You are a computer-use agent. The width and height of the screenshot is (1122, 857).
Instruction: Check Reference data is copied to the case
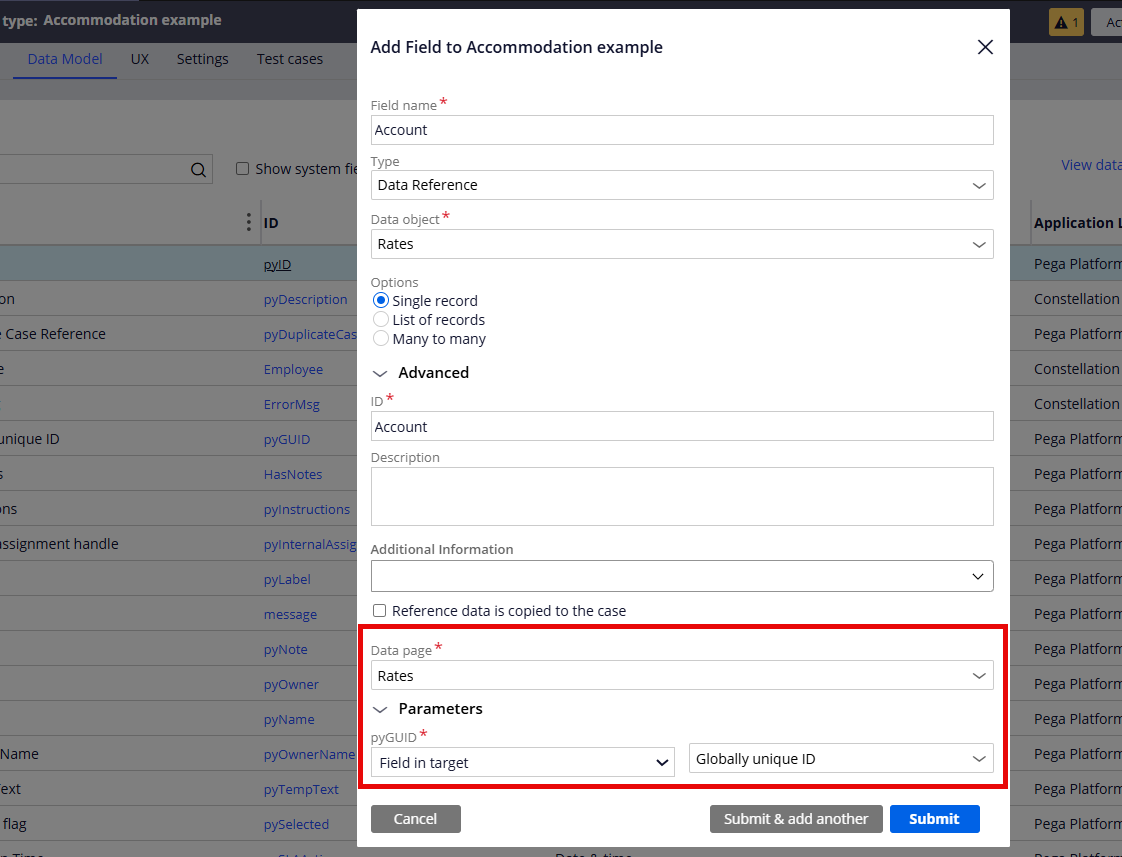point(379,611)
